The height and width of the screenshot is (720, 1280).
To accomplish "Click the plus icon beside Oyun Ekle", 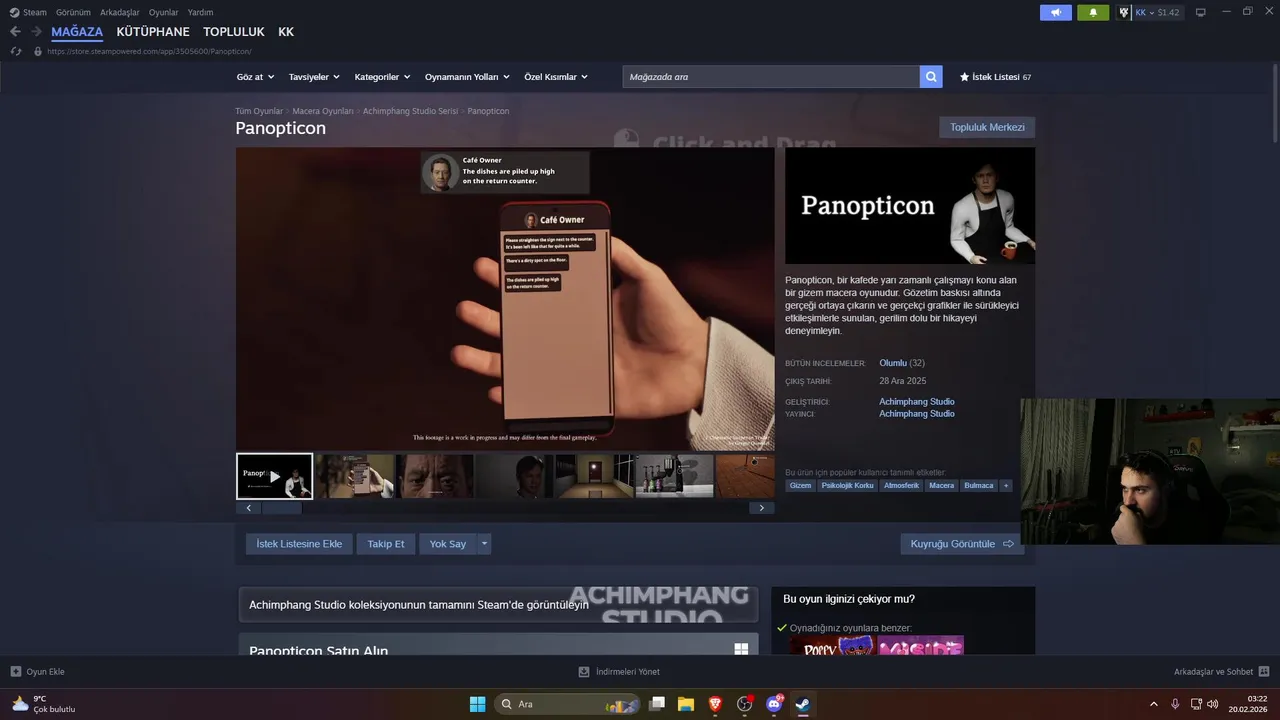I will pyautogui.click(x=16, y=672).
